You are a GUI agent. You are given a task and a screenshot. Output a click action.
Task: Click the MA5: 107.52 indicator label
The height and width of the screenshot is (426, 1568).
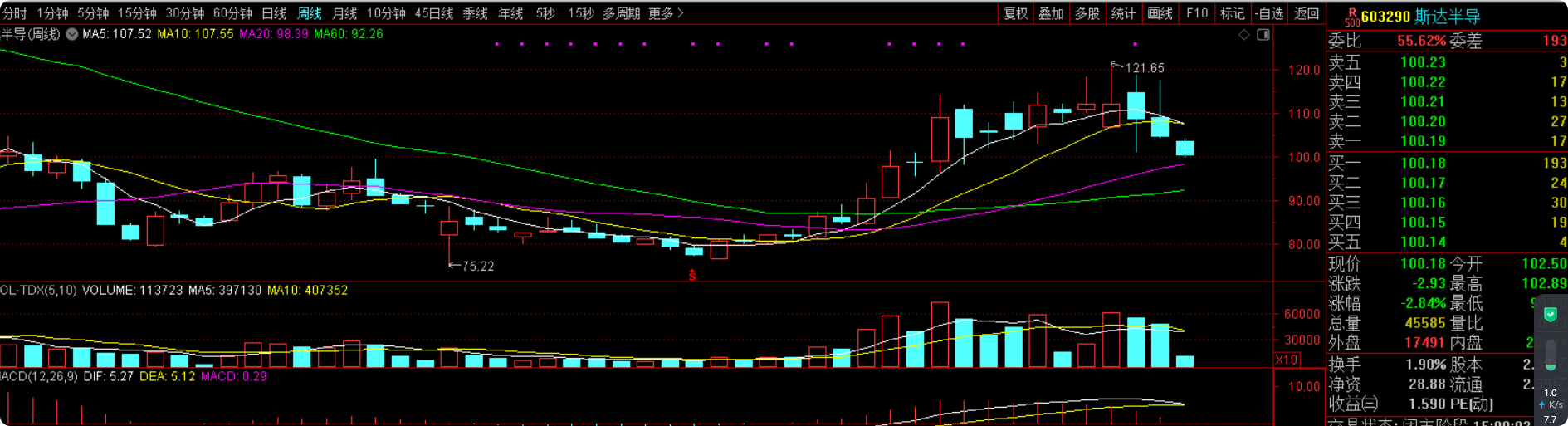click(117, 34)
